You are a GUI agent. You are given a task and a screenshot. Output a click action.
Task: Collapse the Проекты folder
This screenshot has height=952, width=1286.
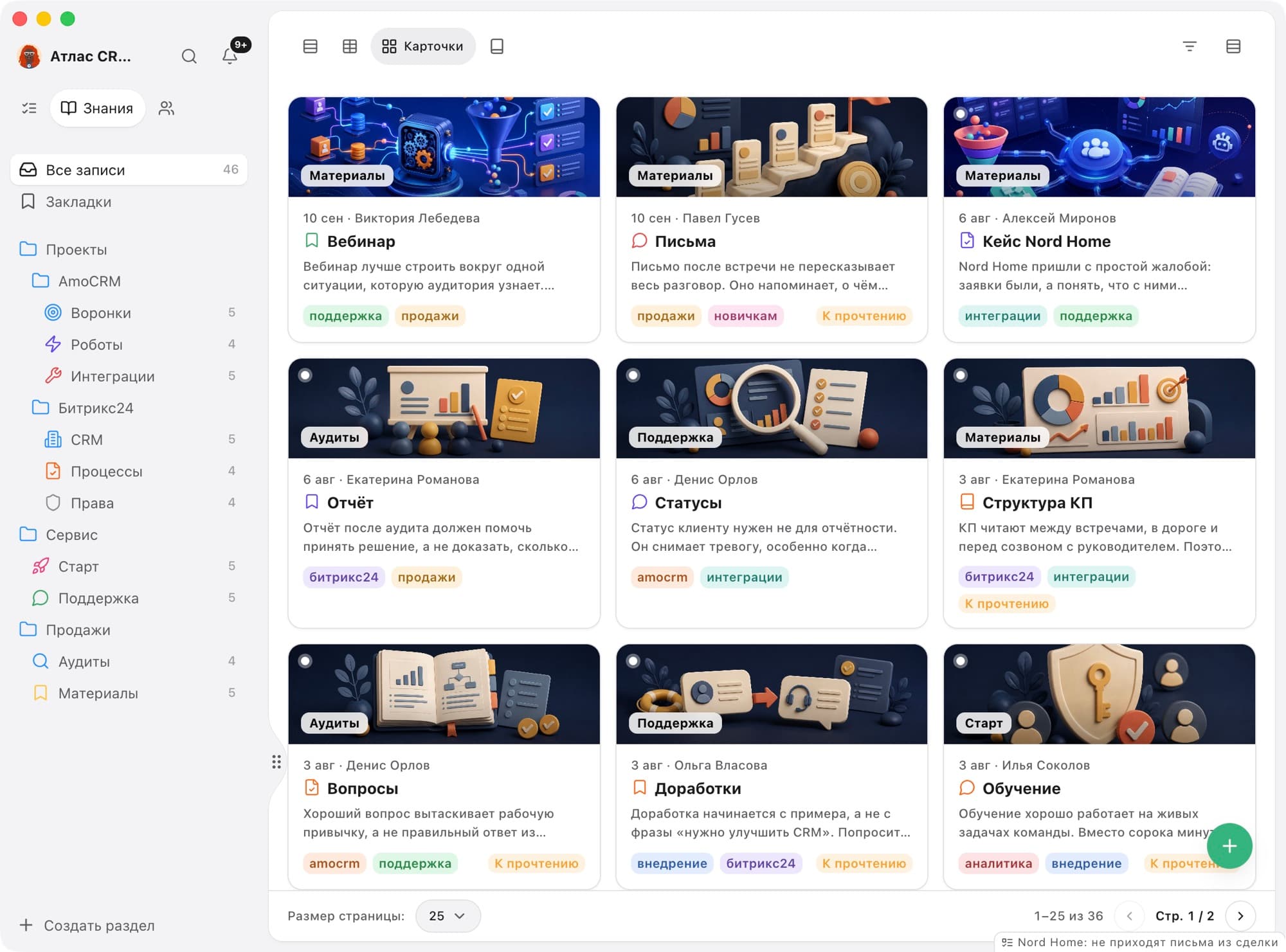pyautogui.click(x=28, y=249)
